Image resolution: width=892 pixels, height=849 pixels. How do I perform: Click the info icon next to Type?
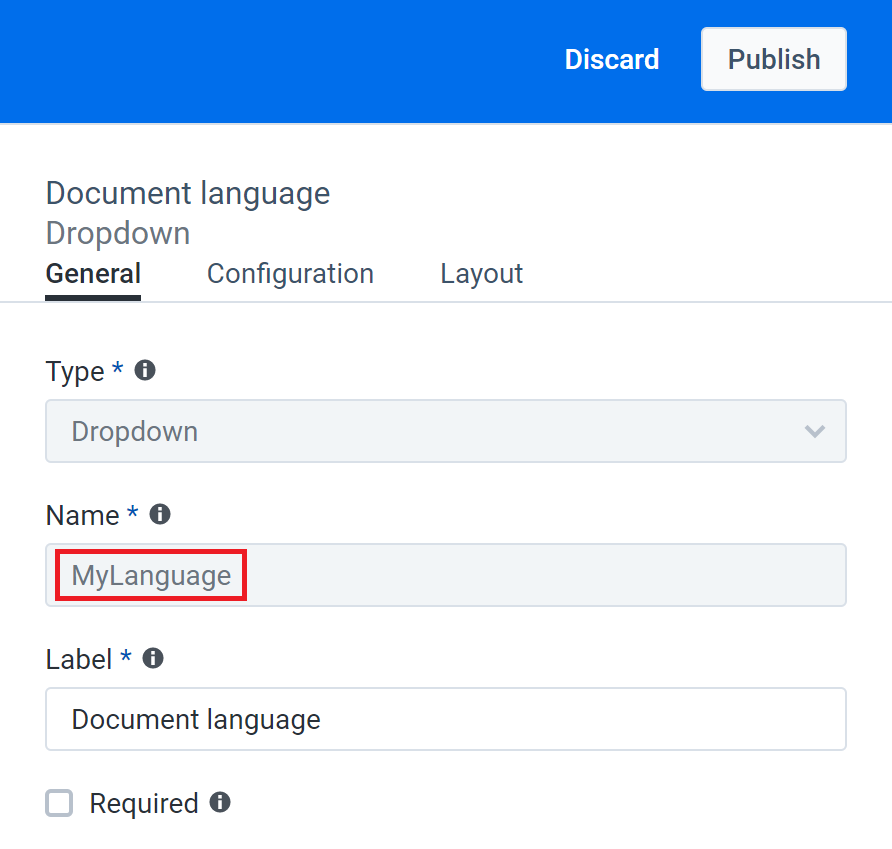[144, 371]
